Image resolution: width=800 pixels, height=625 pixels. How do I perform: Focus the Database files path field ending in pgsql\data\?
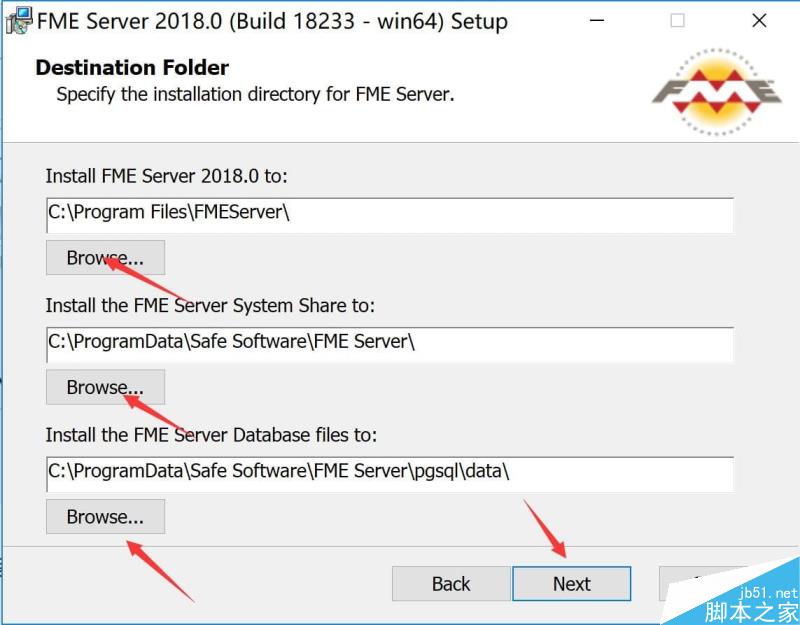pyautogui.click(x=389, y=472)
